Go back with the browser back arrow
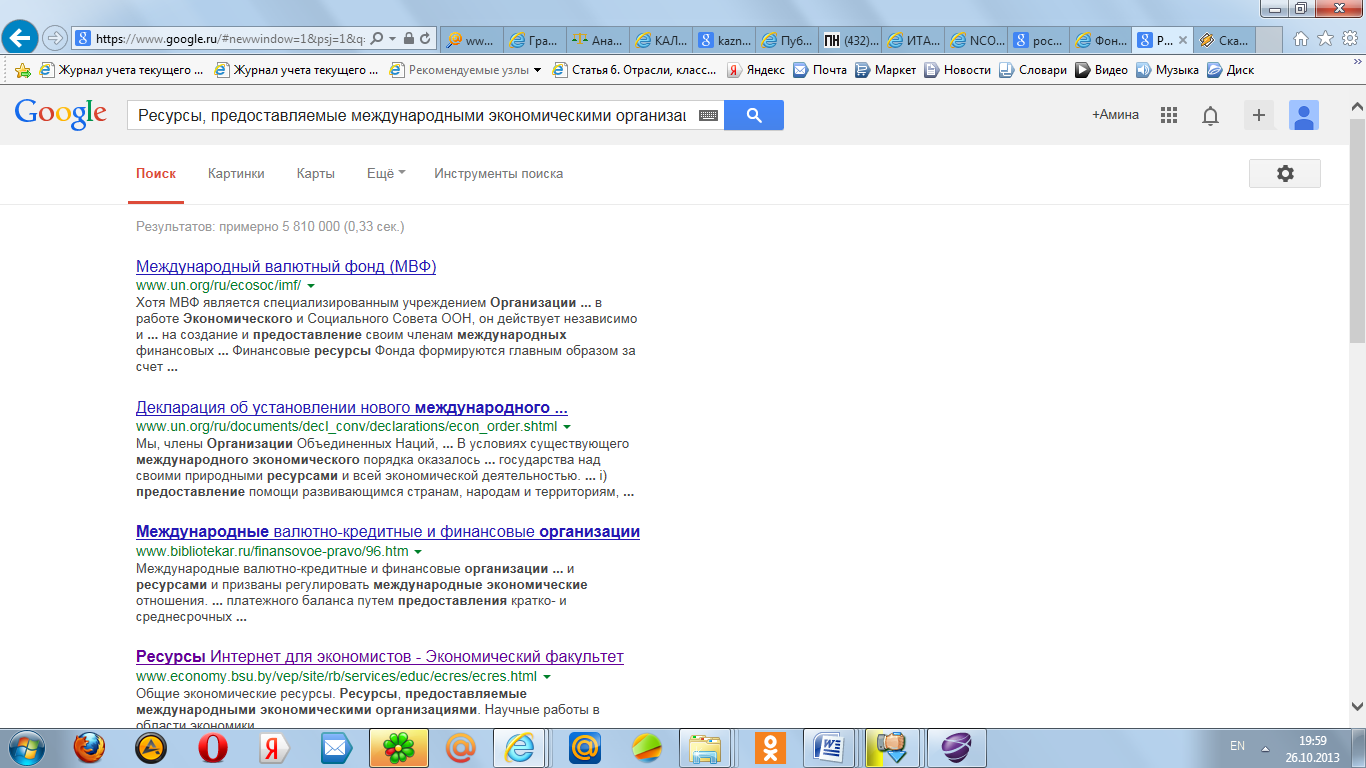The height and width of the screenshot is (768, 1366). (20, 39)
